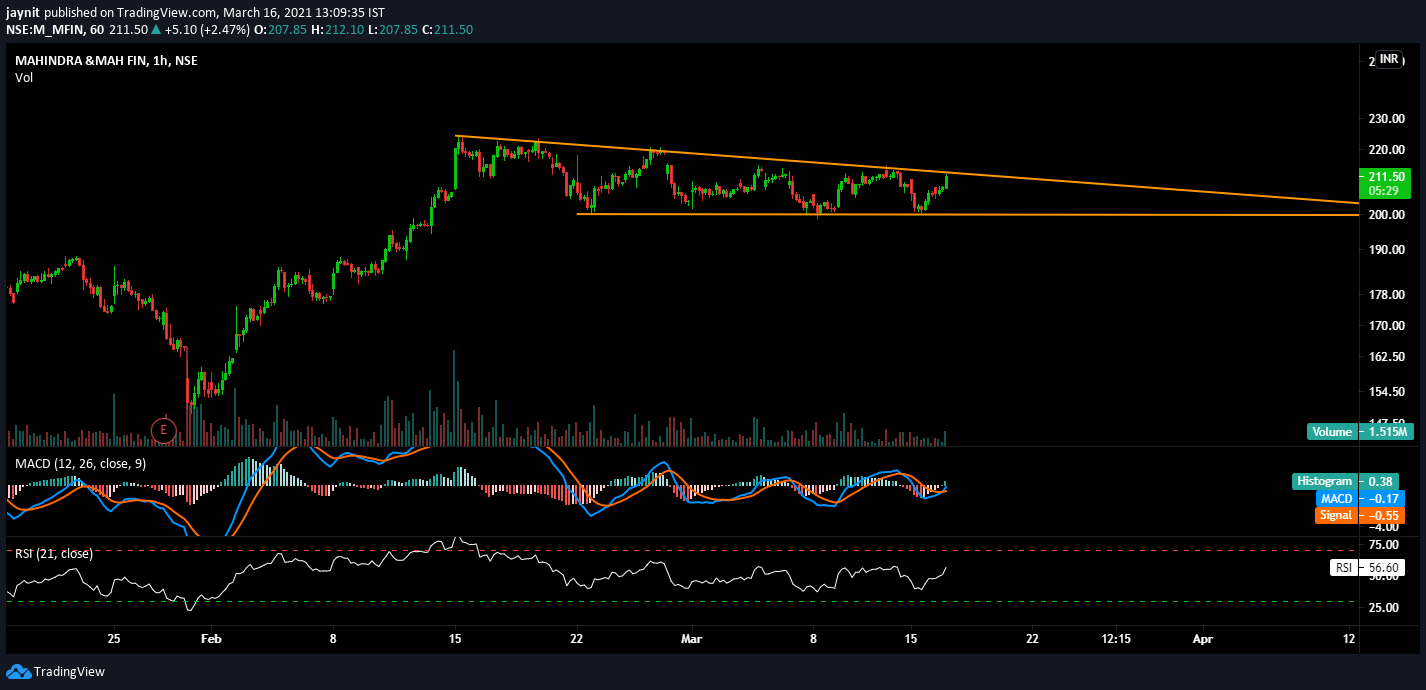The width and height of the screenshot is (1426, 690).
Task: Click the Feb label on the time axis
Action: [211, 638]
